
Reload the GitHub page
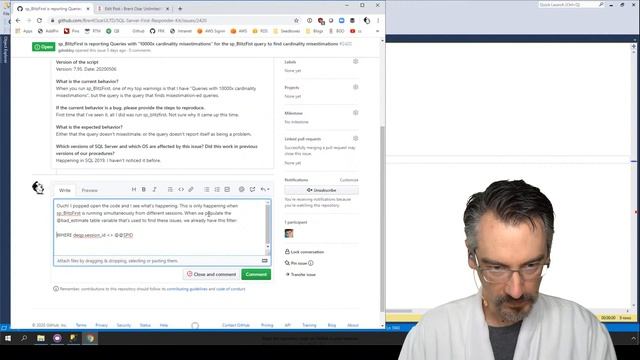39,20
